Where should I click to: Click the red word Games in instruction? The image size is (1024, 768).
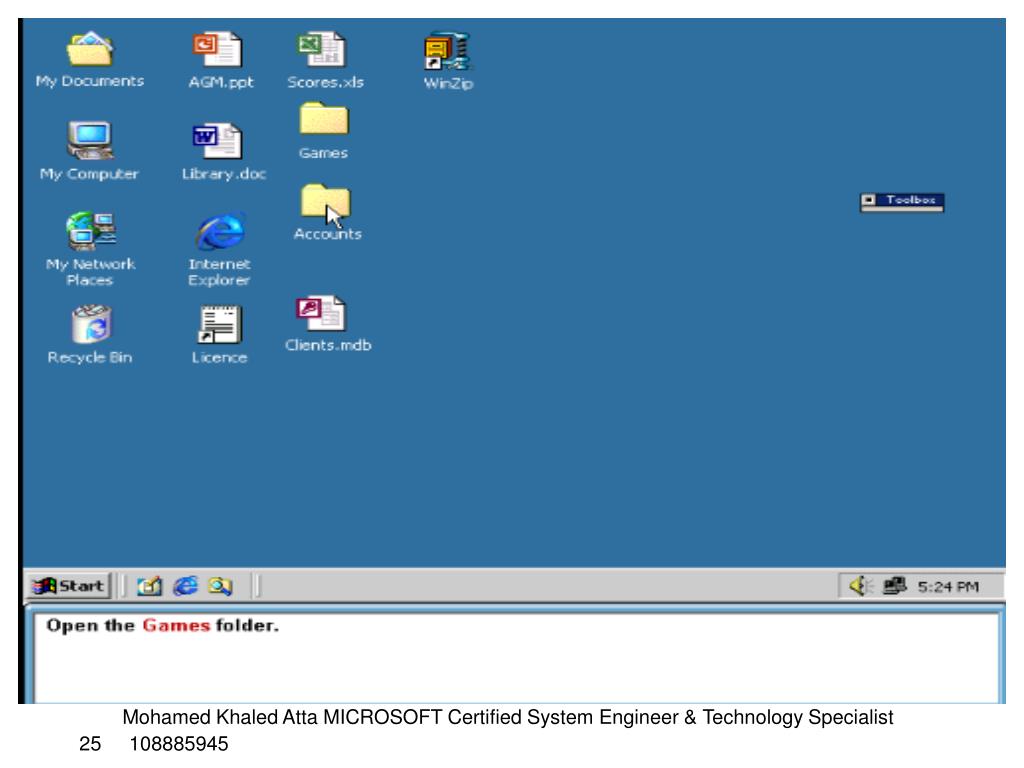pyautogui.click(x=176, y=626)
